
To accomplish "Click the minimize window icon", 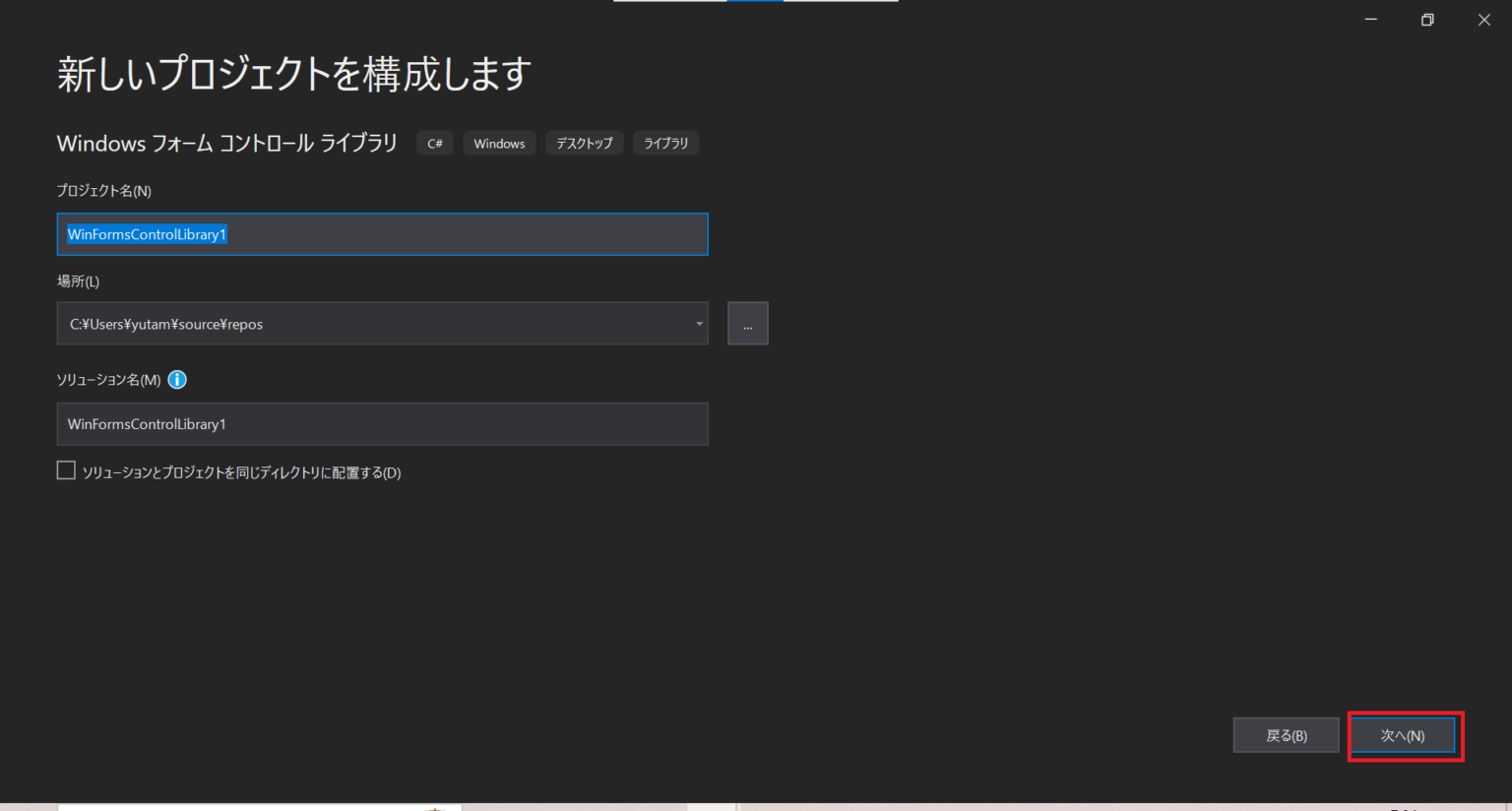I will 1370,19.
